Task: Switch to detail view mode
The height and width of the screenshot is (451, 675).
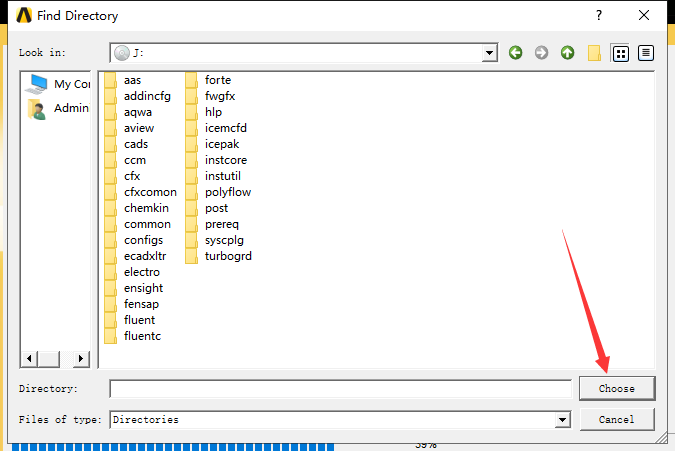Action: click(646, 53)
